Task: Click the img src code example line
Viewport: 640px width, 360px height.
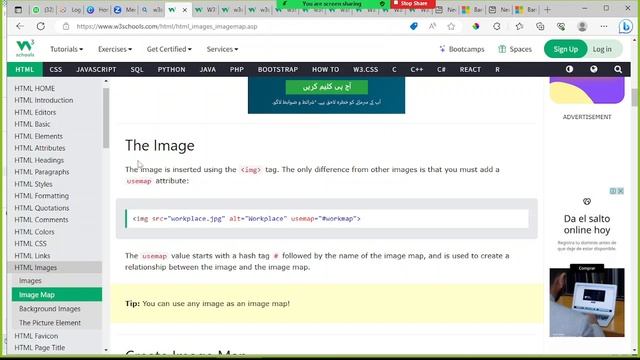Action: [247, 219]
